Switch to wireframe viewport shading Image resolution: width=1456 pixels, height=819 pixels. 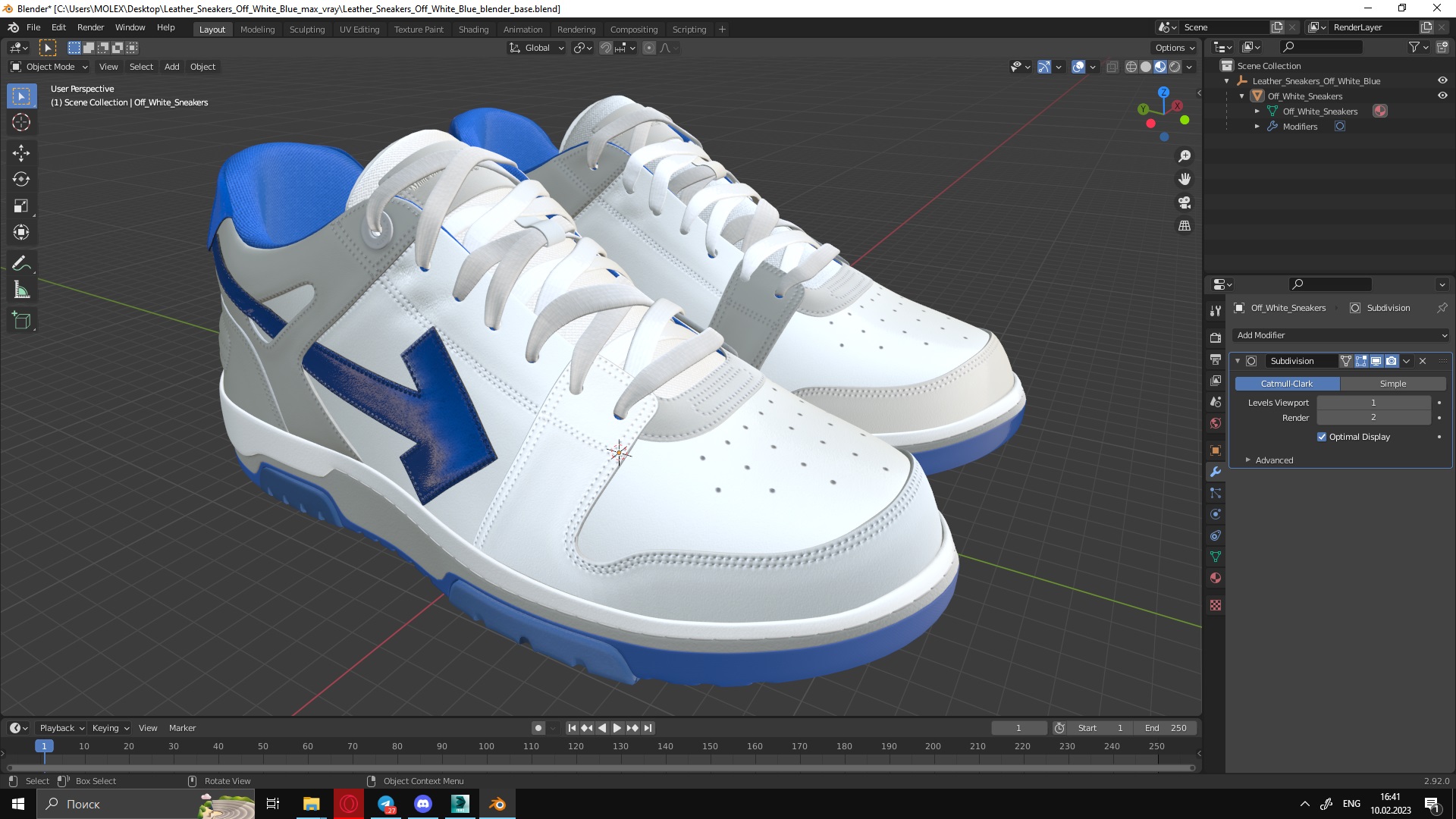pos(1131,67)
